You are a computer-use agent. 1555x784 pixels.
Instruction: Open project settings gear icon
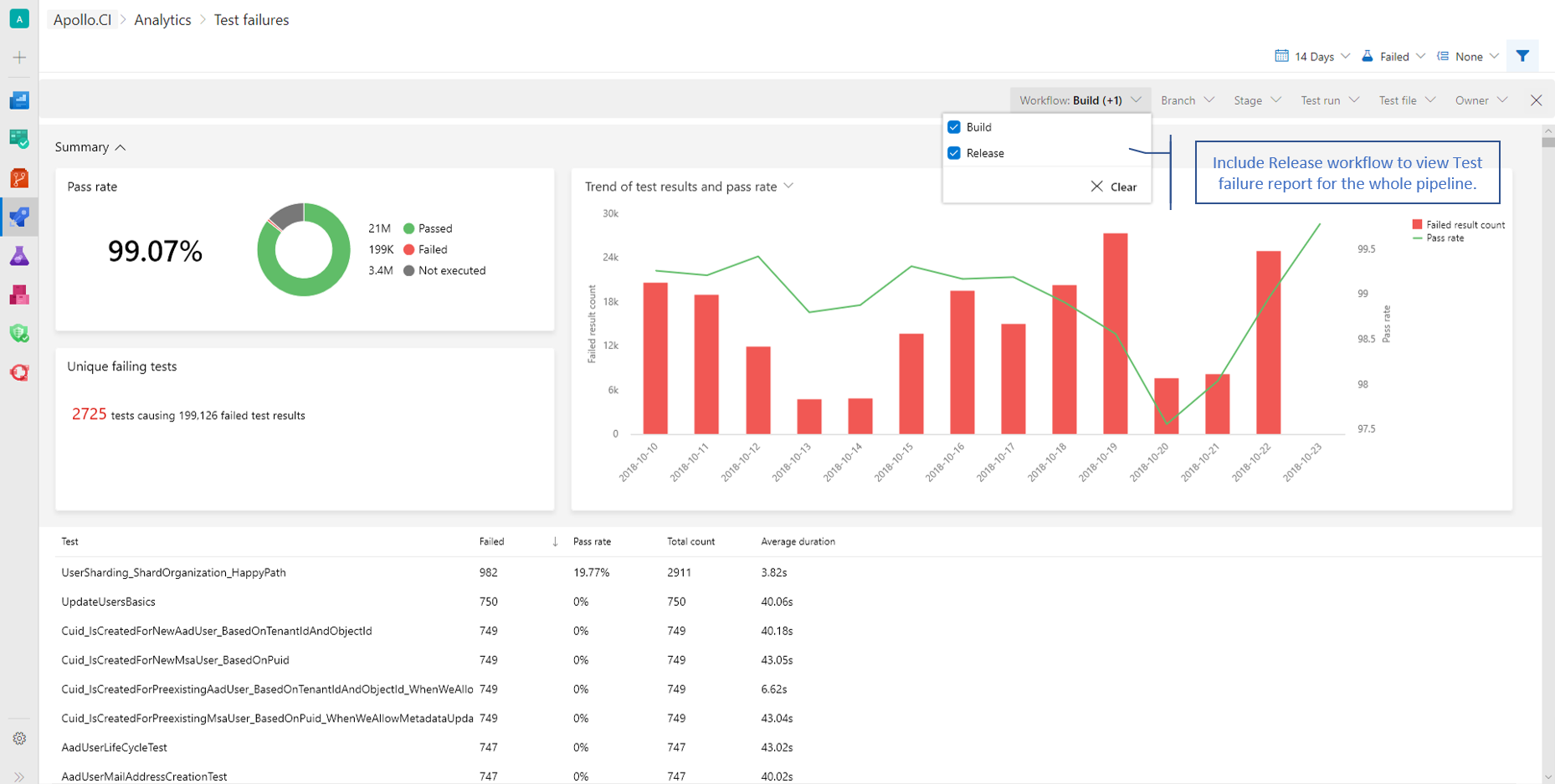click(x=19, y=738)
